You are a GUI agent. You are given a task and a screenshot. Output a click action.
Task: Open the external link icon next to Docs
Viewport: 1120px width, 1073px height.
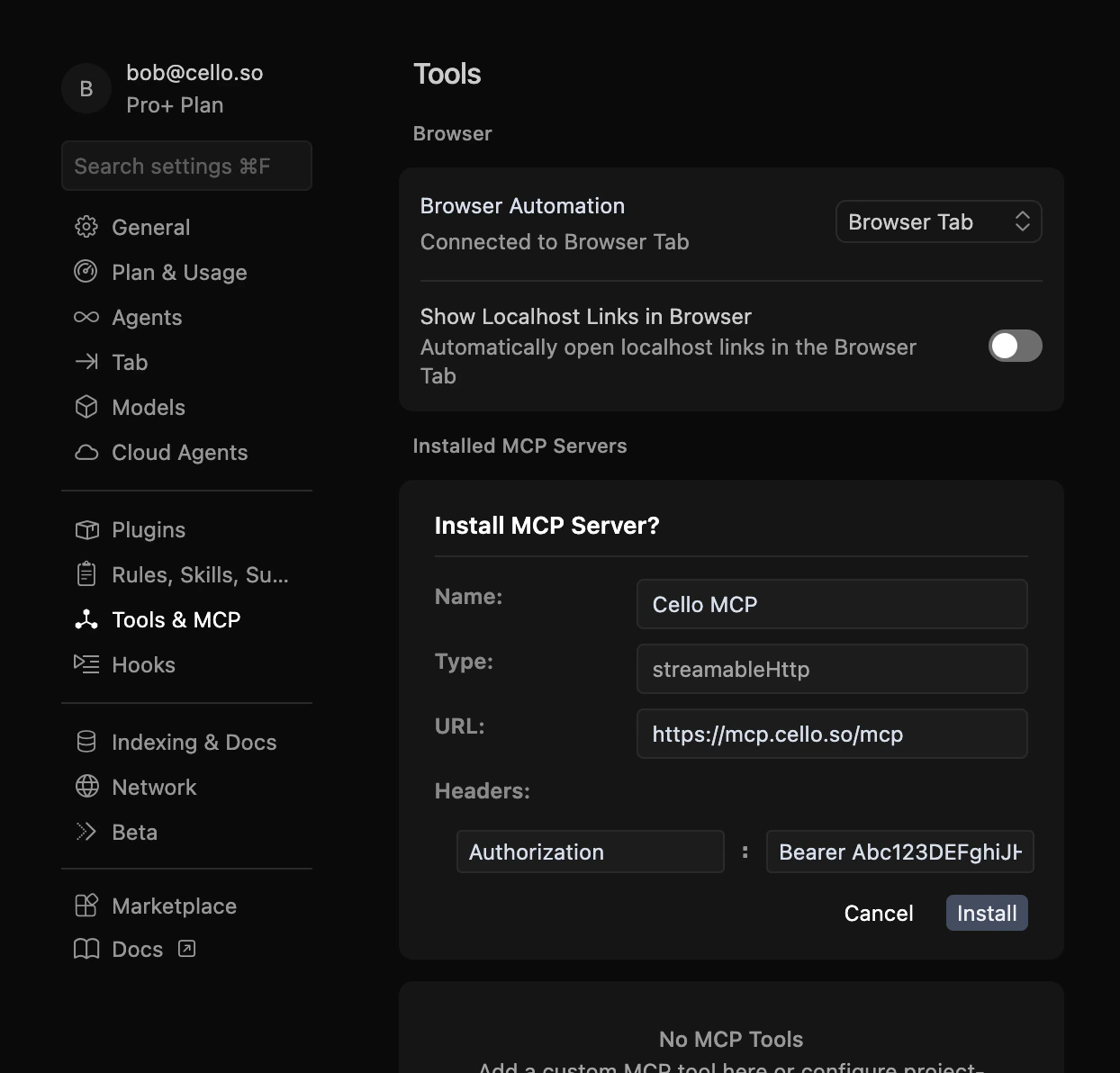tap(186, 949)
